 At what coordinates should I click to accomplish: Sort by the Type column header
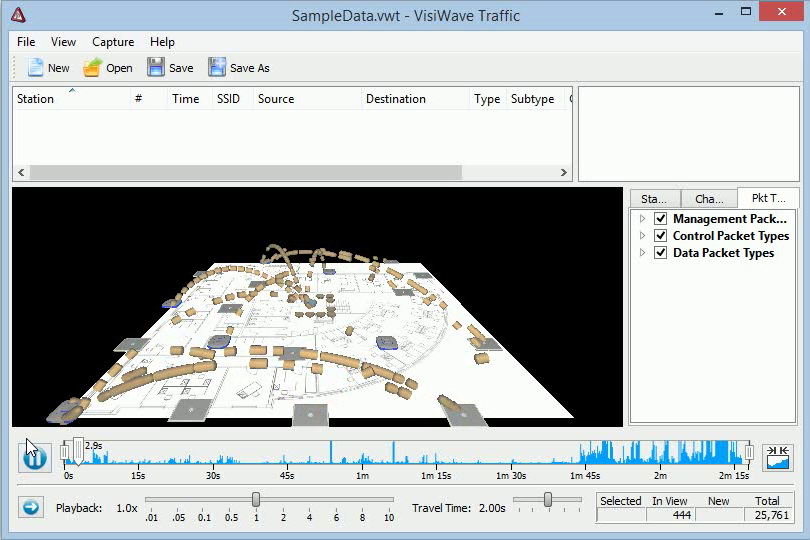(x=487, y=98)
